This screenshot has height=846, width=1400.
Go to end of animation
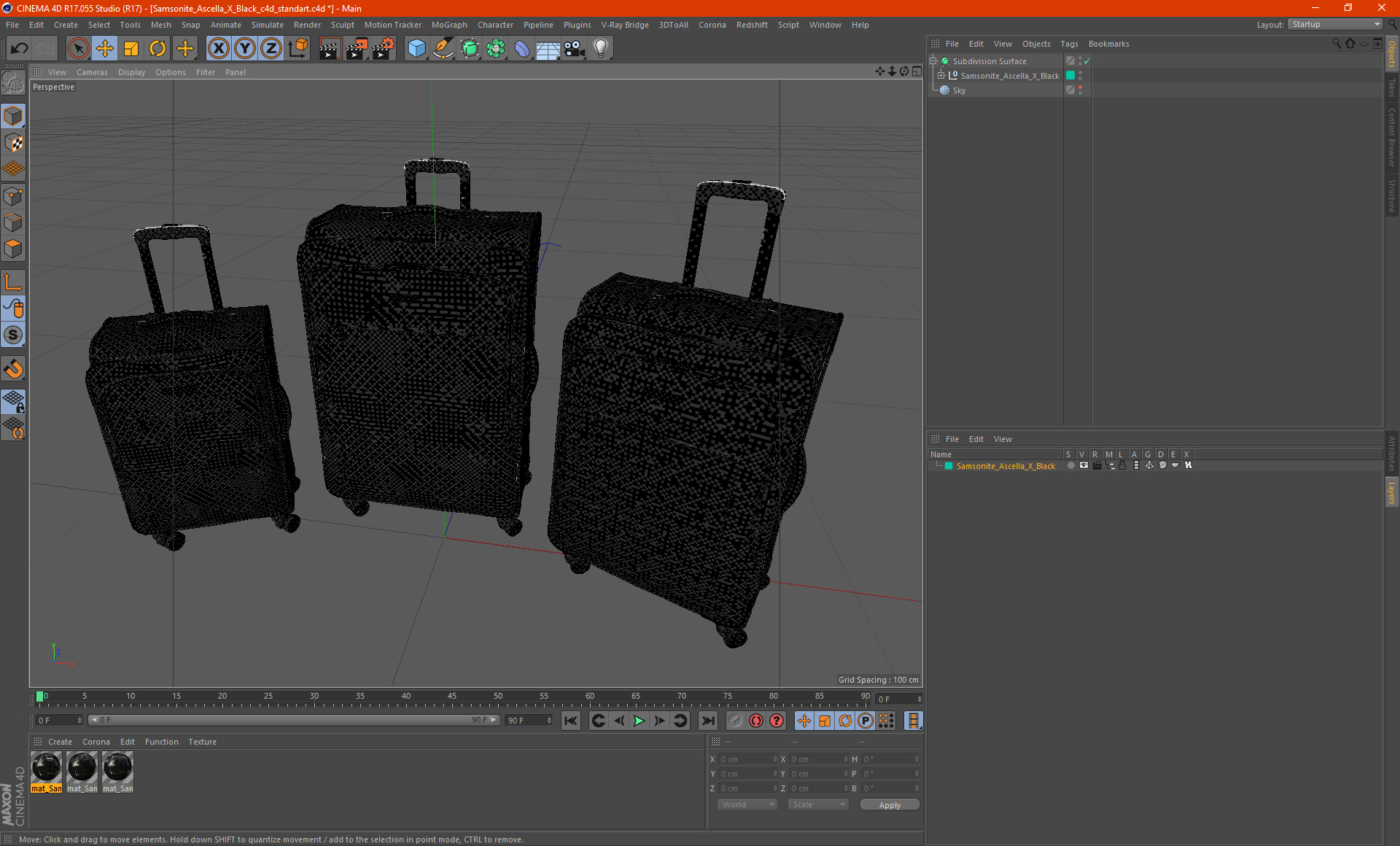tap(707, 721)
